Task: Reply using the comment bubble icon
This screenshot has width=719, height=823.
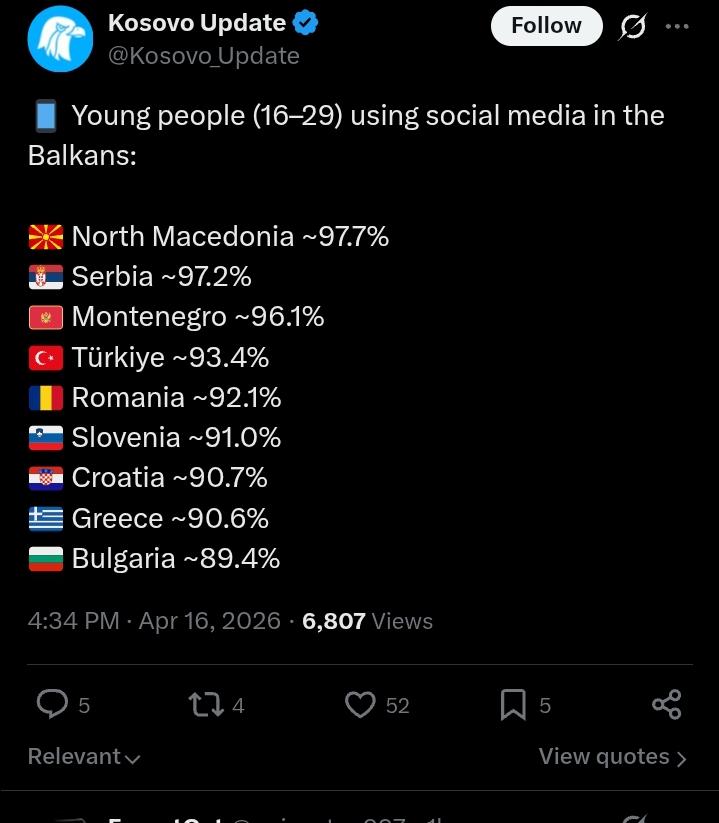Action: point(52,704)
